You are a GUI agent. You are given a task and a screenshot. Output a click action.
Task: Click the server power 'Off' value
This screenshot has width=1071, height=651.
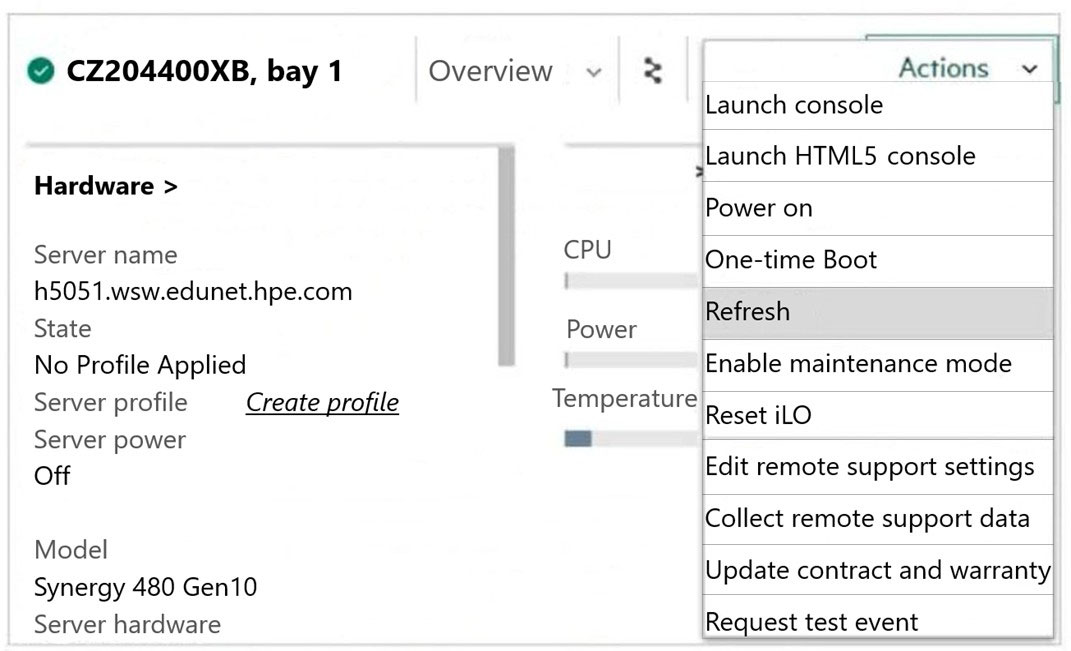[52, 475]
